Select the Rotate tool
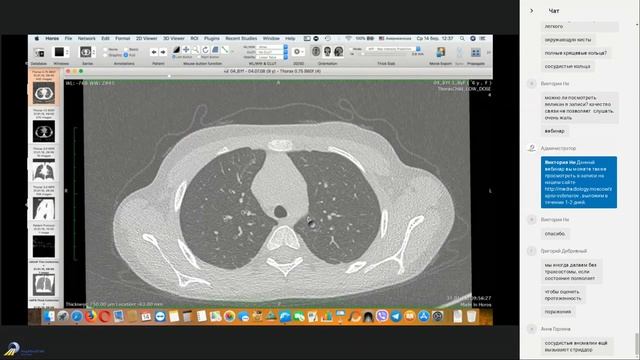Viewport: 640px width, 360px height. tap(205, 50)
